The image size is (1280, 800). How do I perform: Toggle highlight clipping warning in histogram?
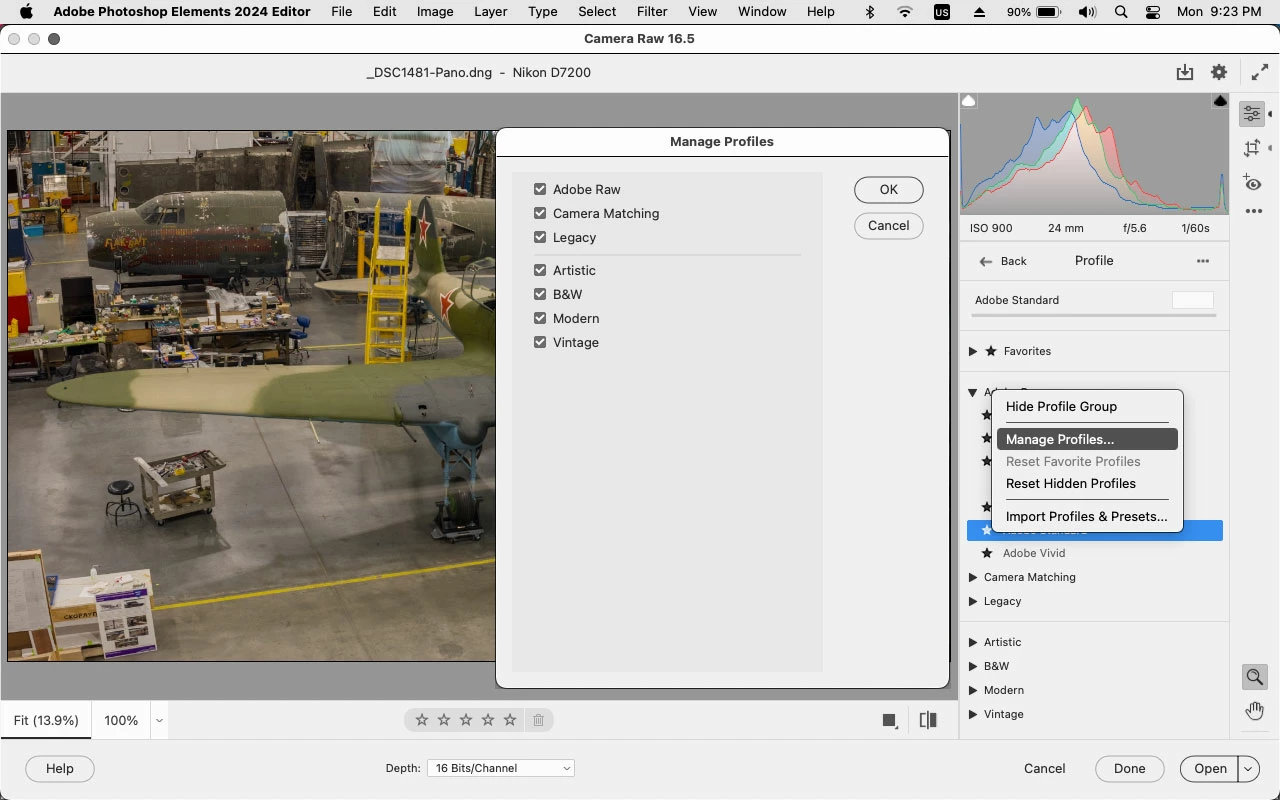(1220, 101)
